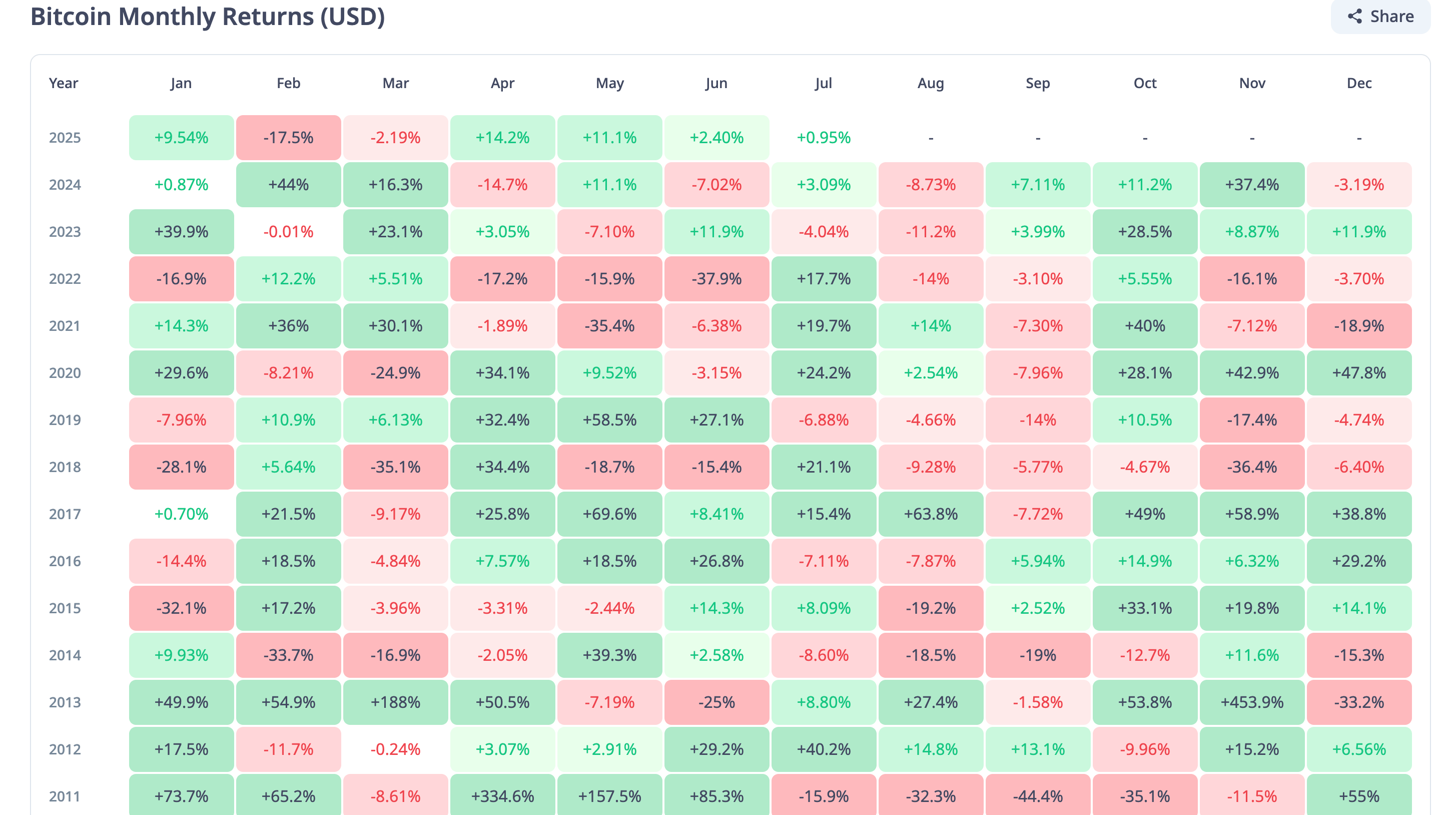Click the -17.5% February 2025 cell
Image resolution: width=1456 pixels, height=815 pixels.
pos(288,138)
